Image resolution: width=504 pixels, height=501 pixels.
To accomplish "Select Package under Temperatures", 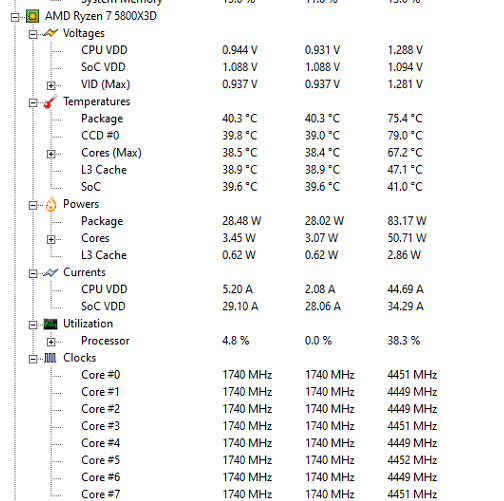I will coord(102,119).
